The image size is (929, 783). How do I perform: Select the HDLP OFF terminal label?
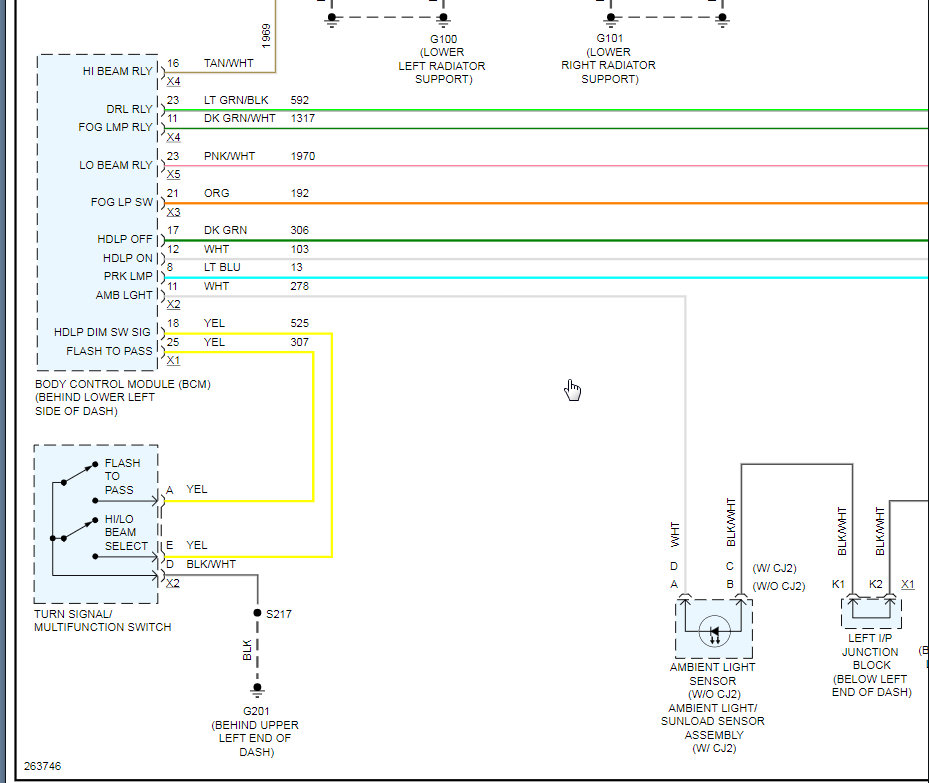(125, 239)
